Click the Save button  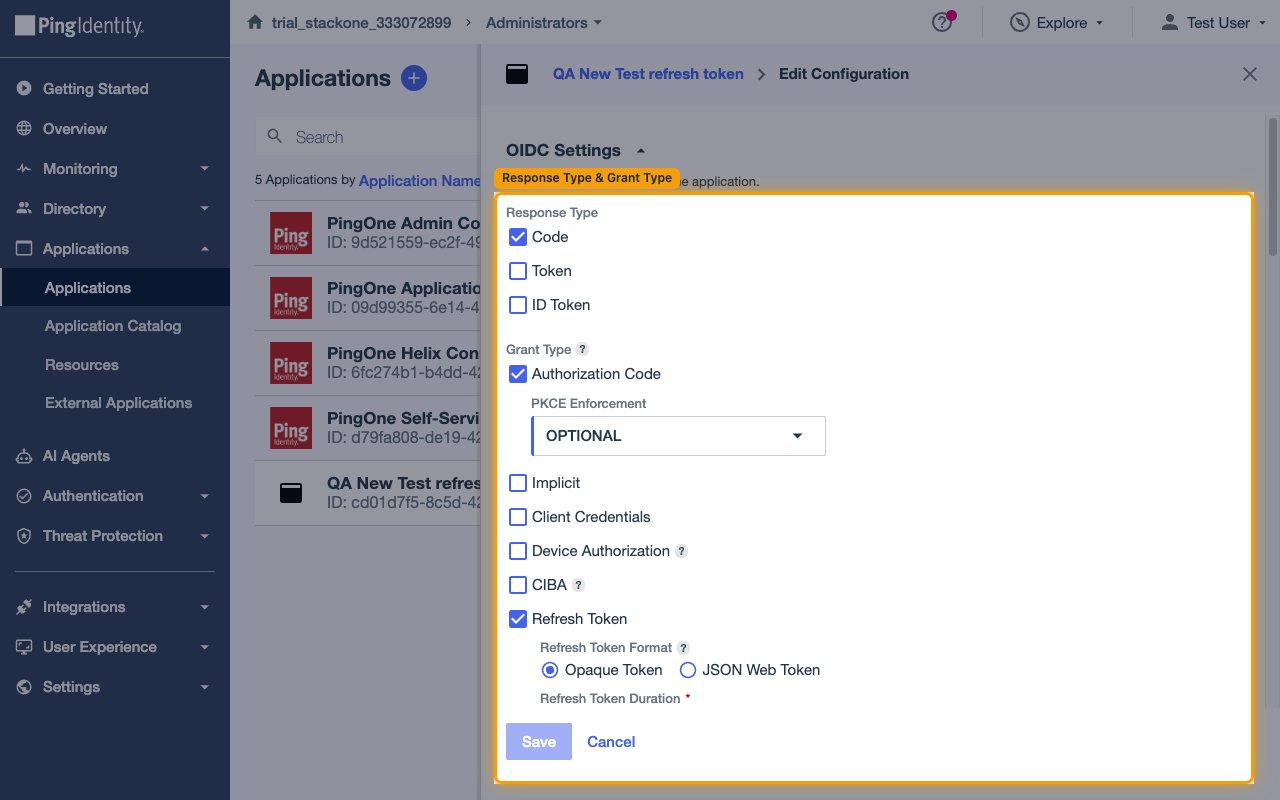tap(539, 742)
